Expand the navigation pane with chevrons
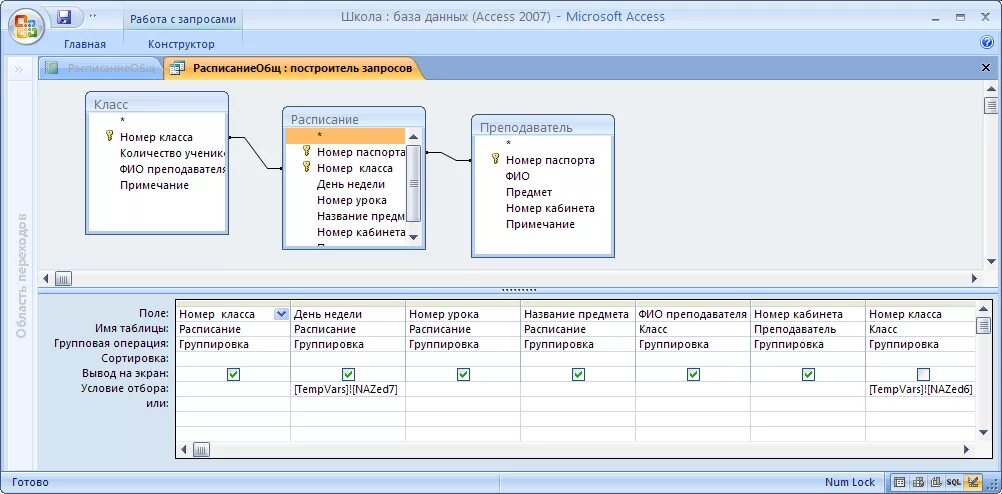1002x494 pixels. click(x=19, y=68)
